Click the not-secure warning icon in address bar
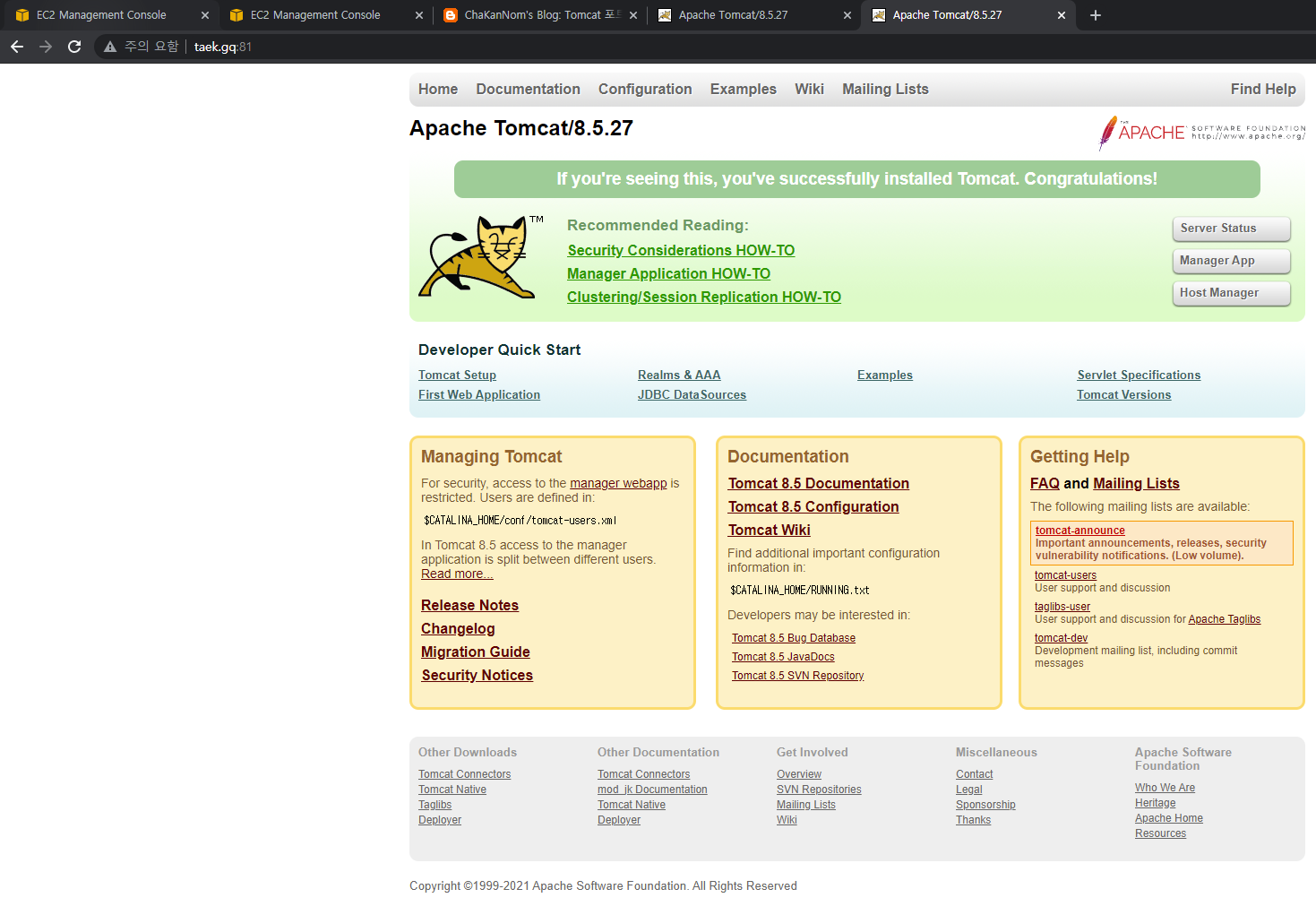1316x915 pixels. point(110,47)
